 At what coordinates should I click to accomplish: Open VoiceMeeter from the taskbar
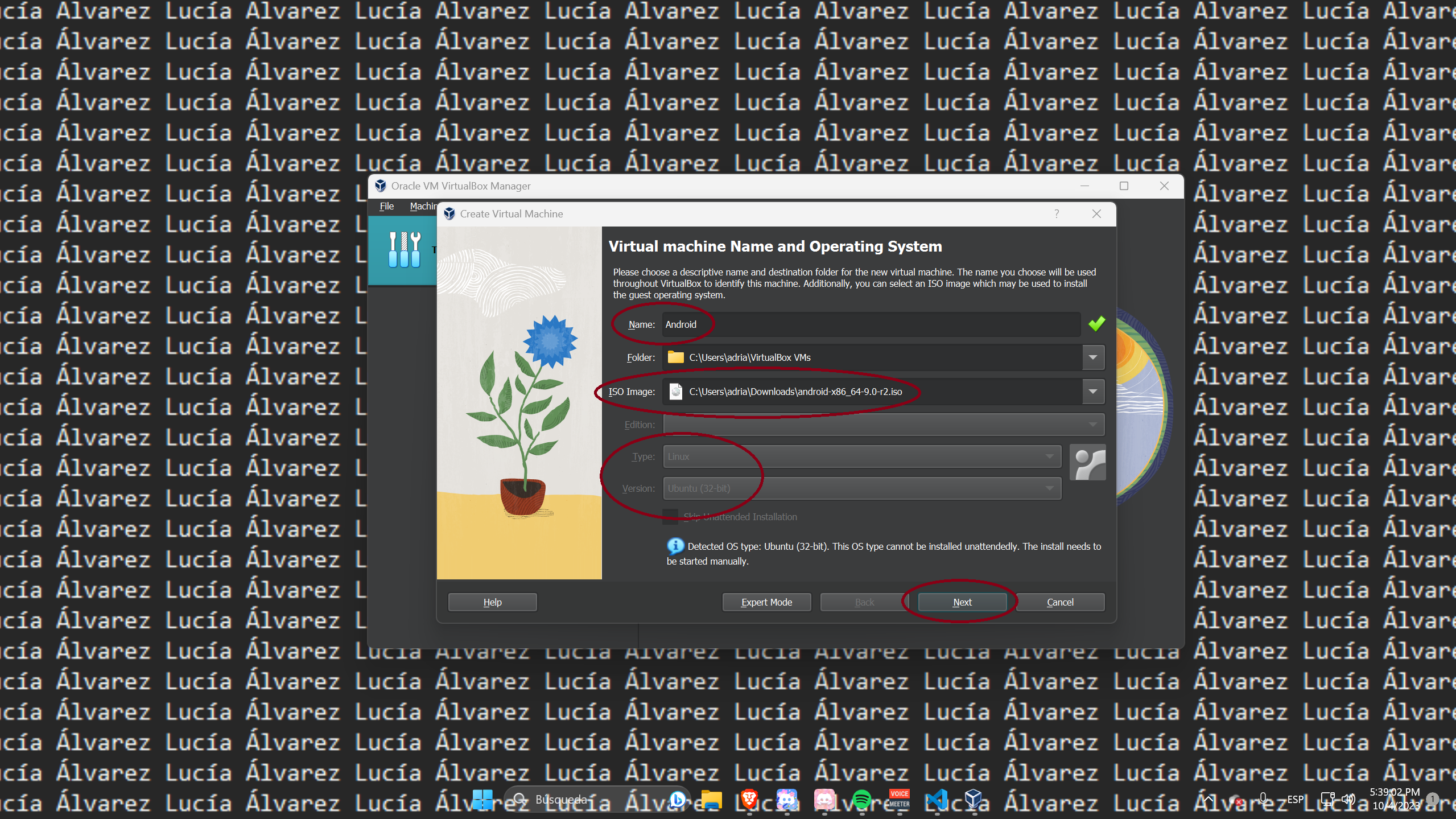point(899,799)
